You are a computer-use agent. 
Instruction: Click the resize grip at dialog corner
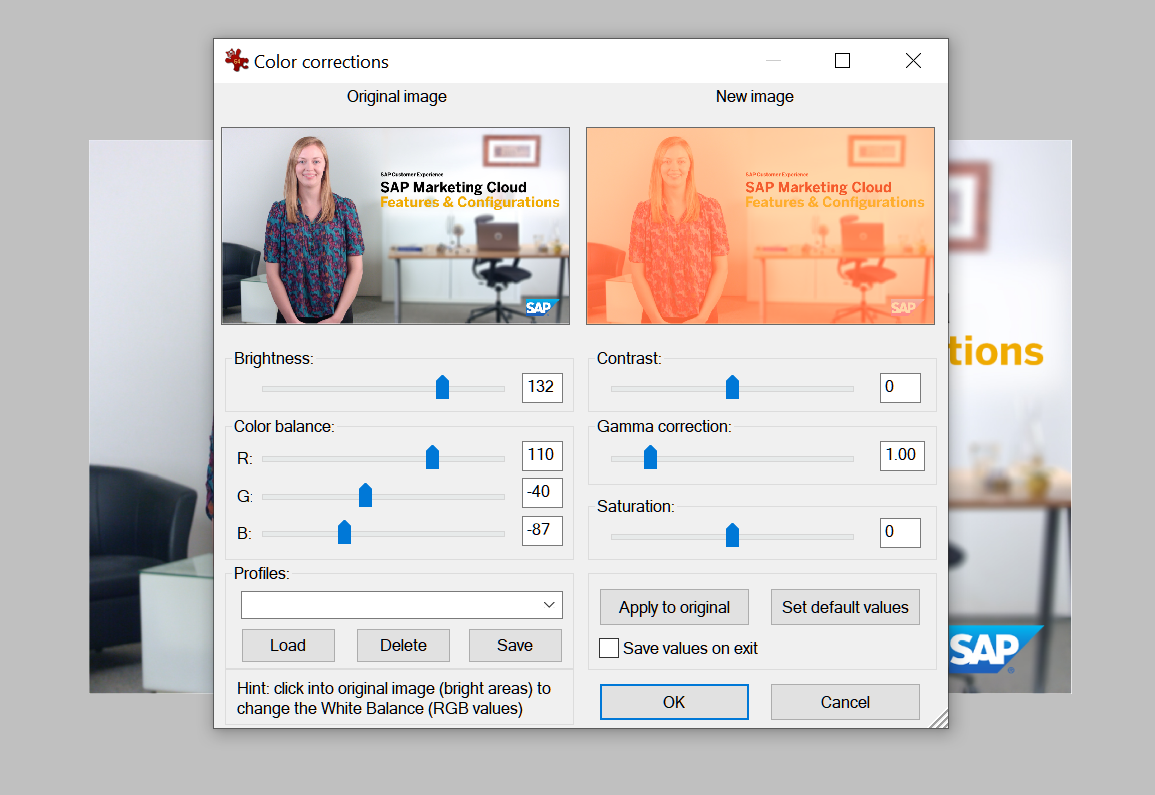[x=939, y=719]
